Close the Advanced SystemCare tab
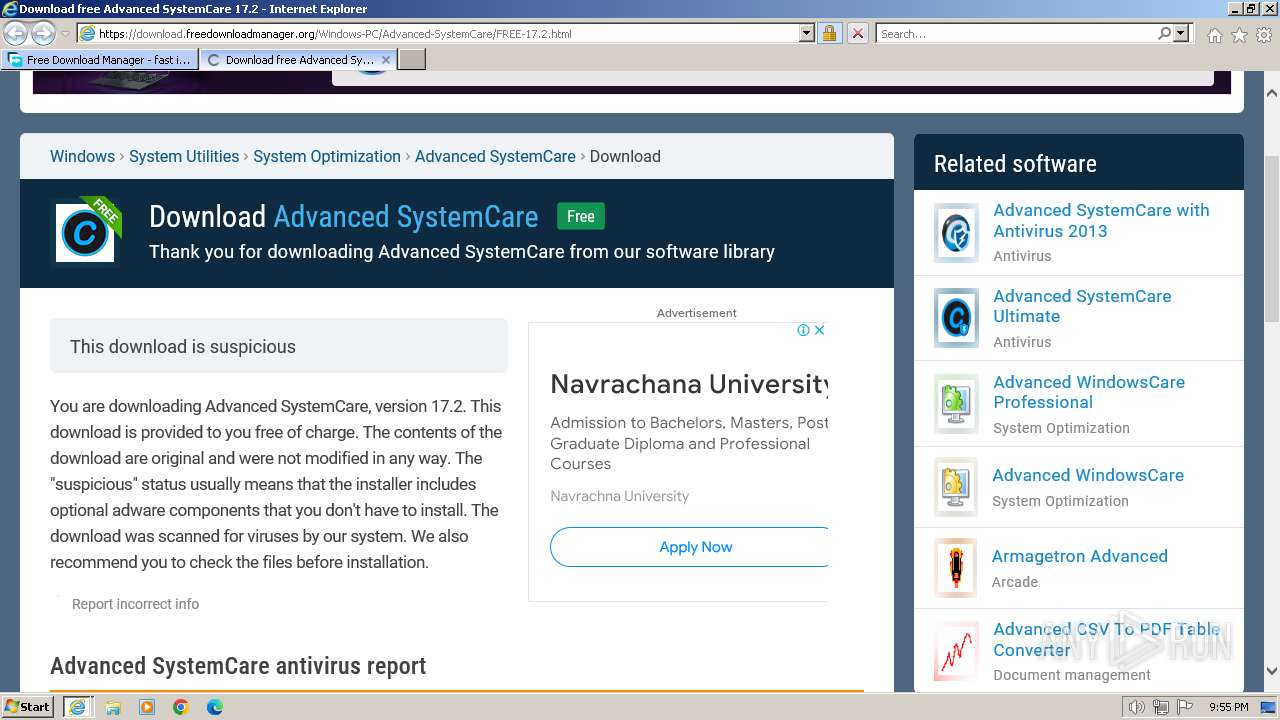The image size is (1280, 720). click(x=386, y=60)
